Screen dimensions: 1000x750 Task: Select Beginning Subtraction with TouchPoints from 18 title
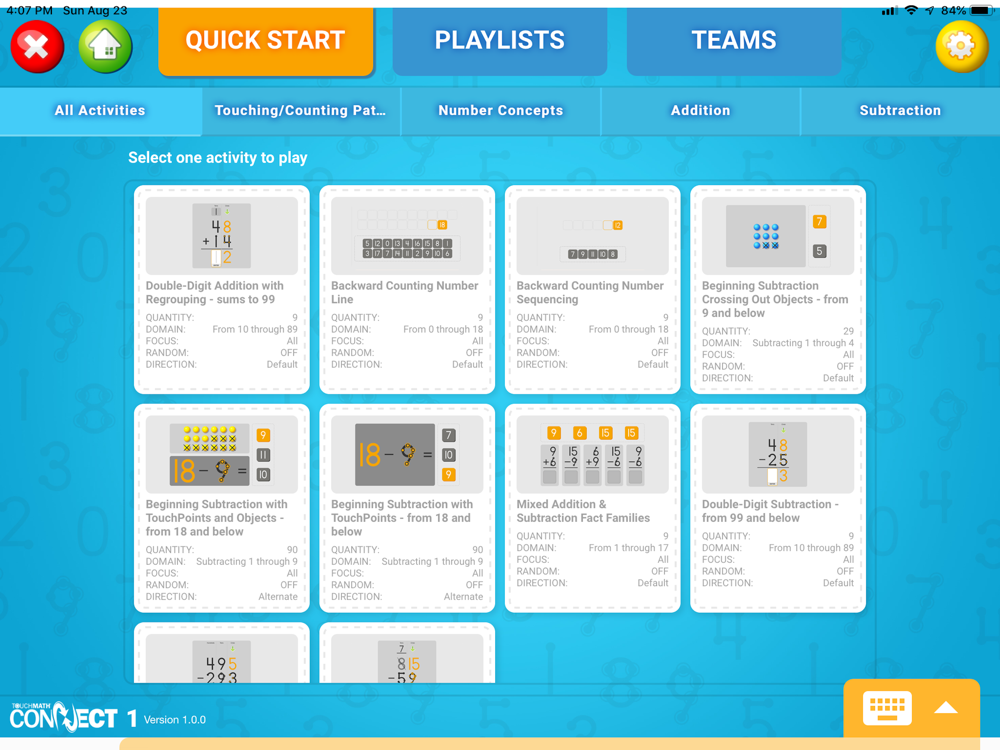pos(402,518)
